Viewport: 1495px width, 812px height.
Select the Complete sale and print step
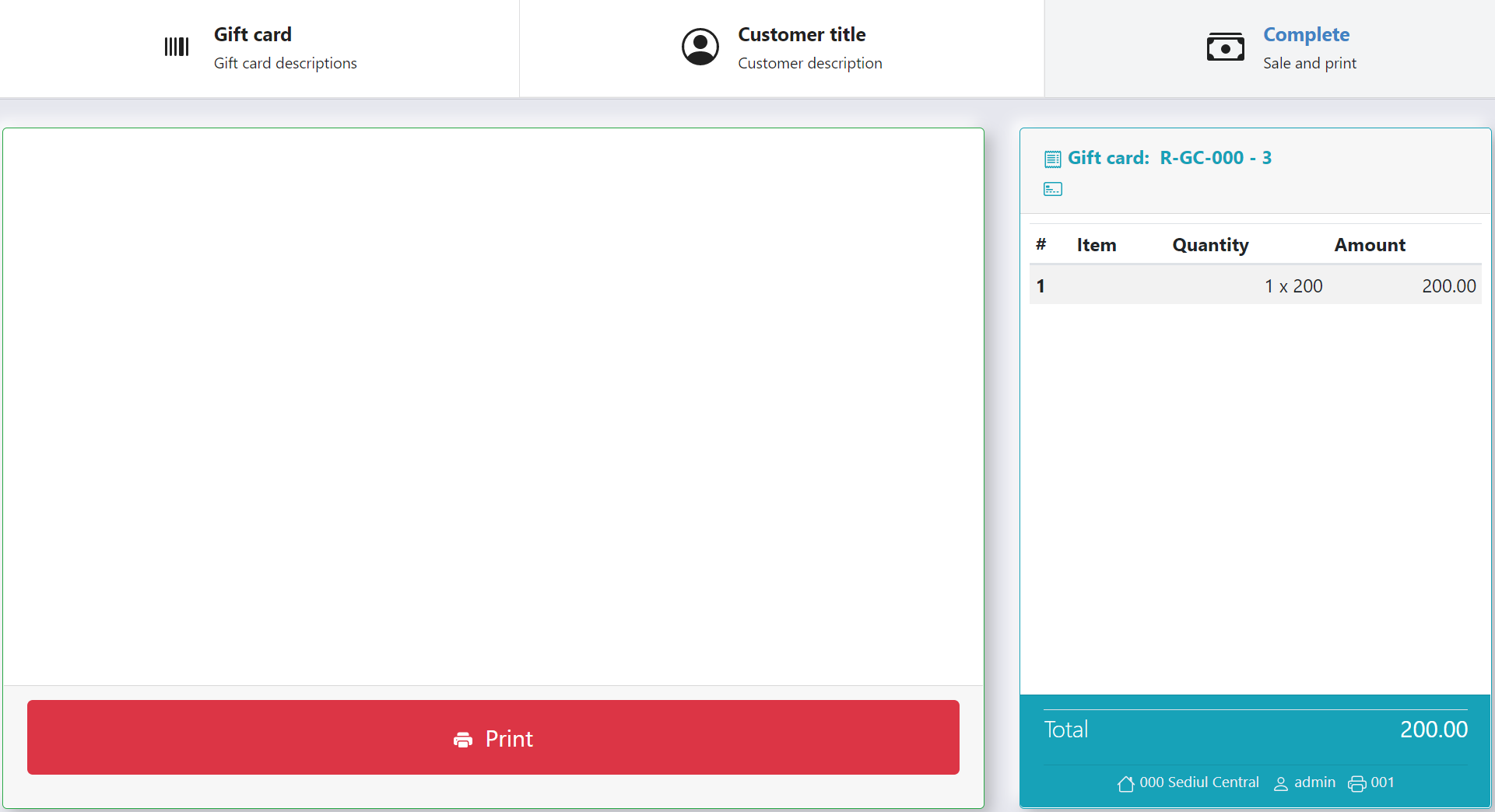pos(1270,48)
